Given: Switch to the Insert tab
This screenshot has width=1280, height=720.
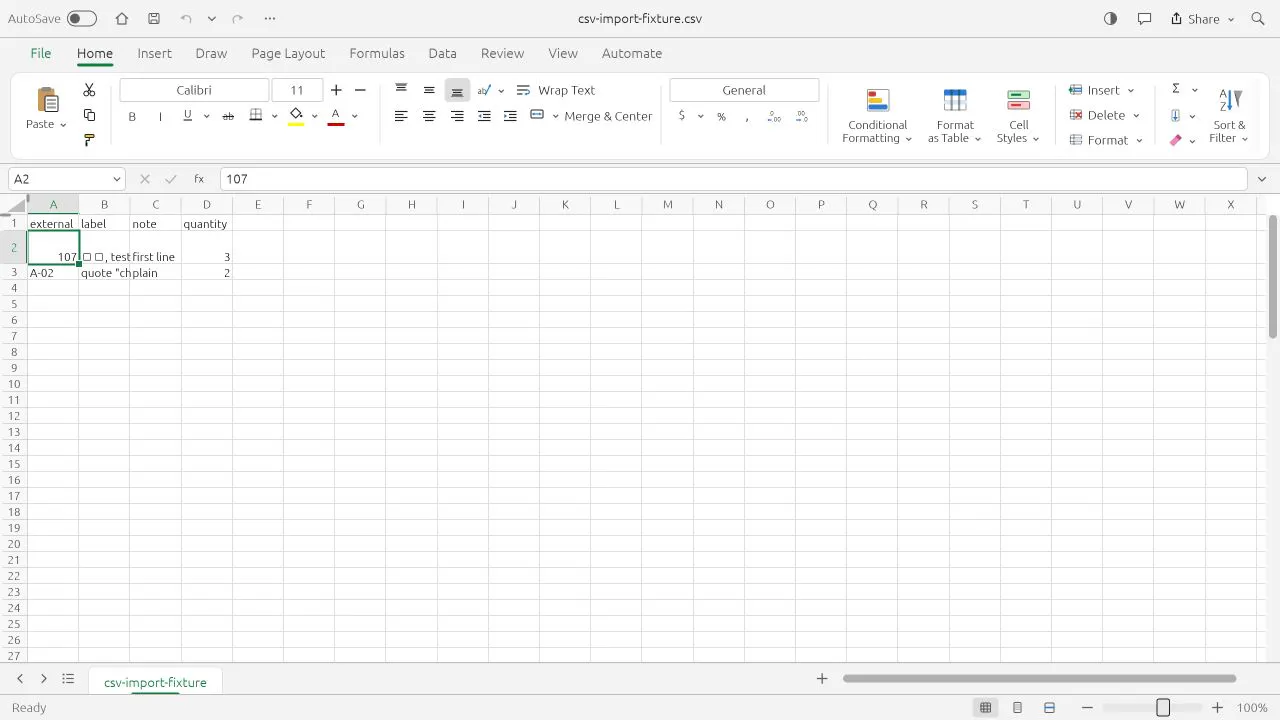Looking at the screenshot, I should click(x=155, y=53).
